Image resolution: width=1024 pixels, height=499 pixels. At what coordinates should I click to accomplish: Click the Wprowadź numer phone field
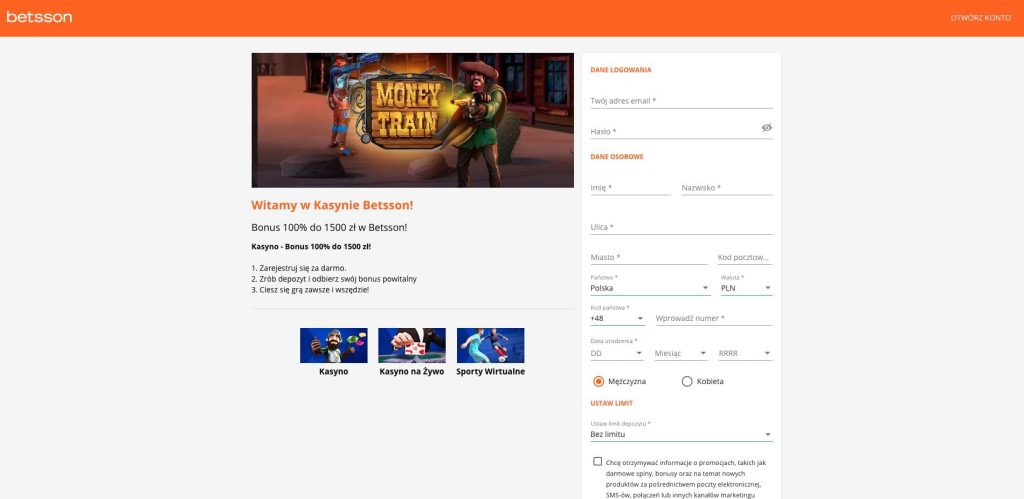(x=714, y=318)
